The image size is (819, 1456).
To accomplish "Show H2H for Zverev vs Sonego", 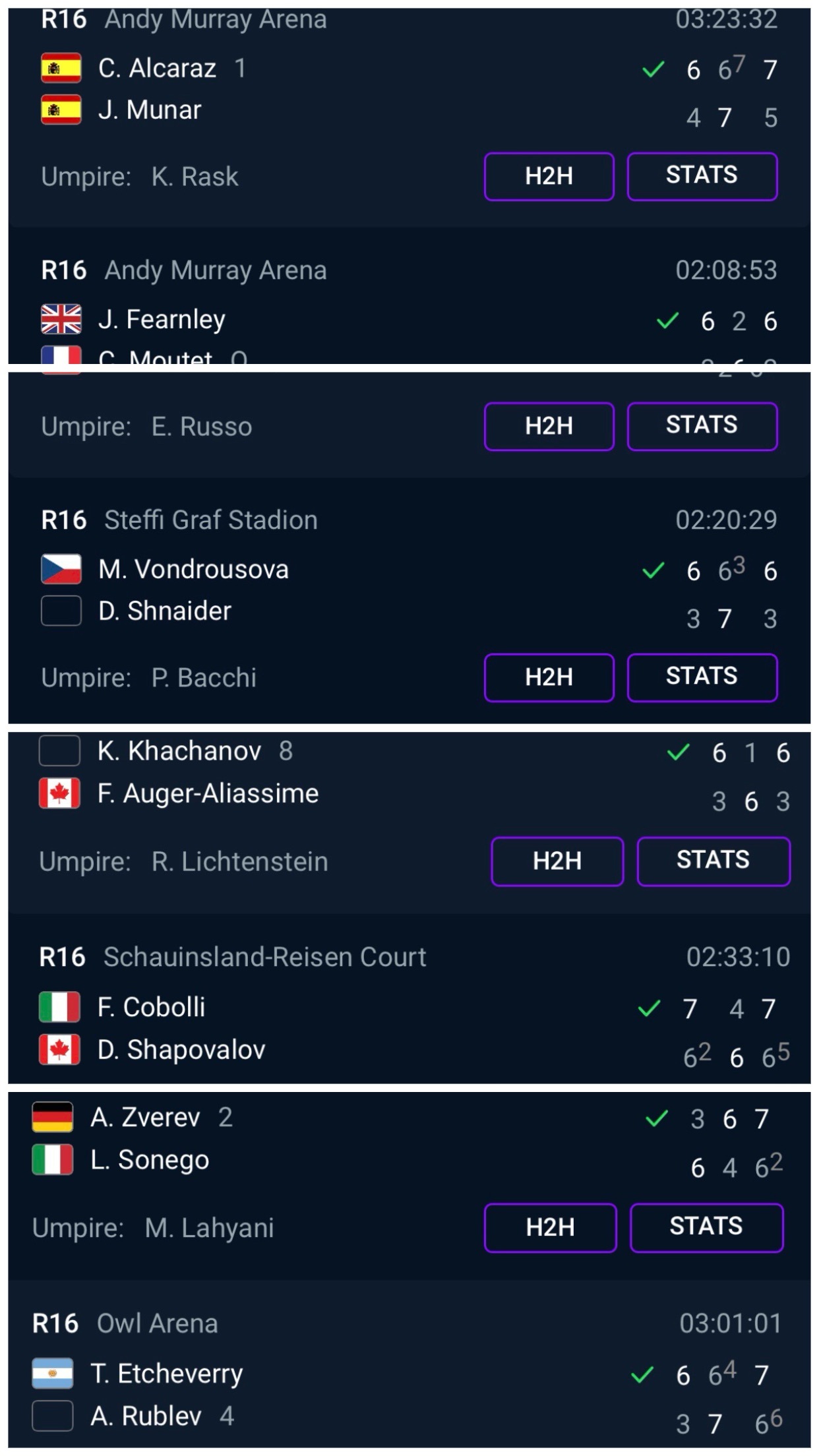I will coord(551,1227).
